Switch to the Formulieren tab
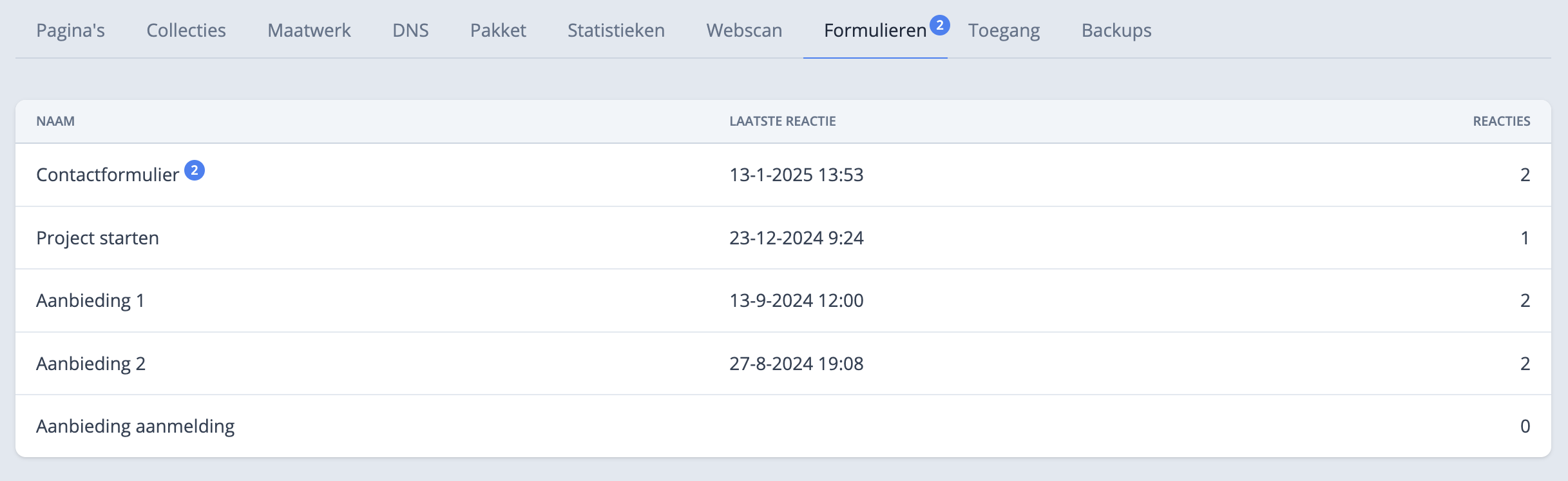1568x481 pixels. point(874,30)
